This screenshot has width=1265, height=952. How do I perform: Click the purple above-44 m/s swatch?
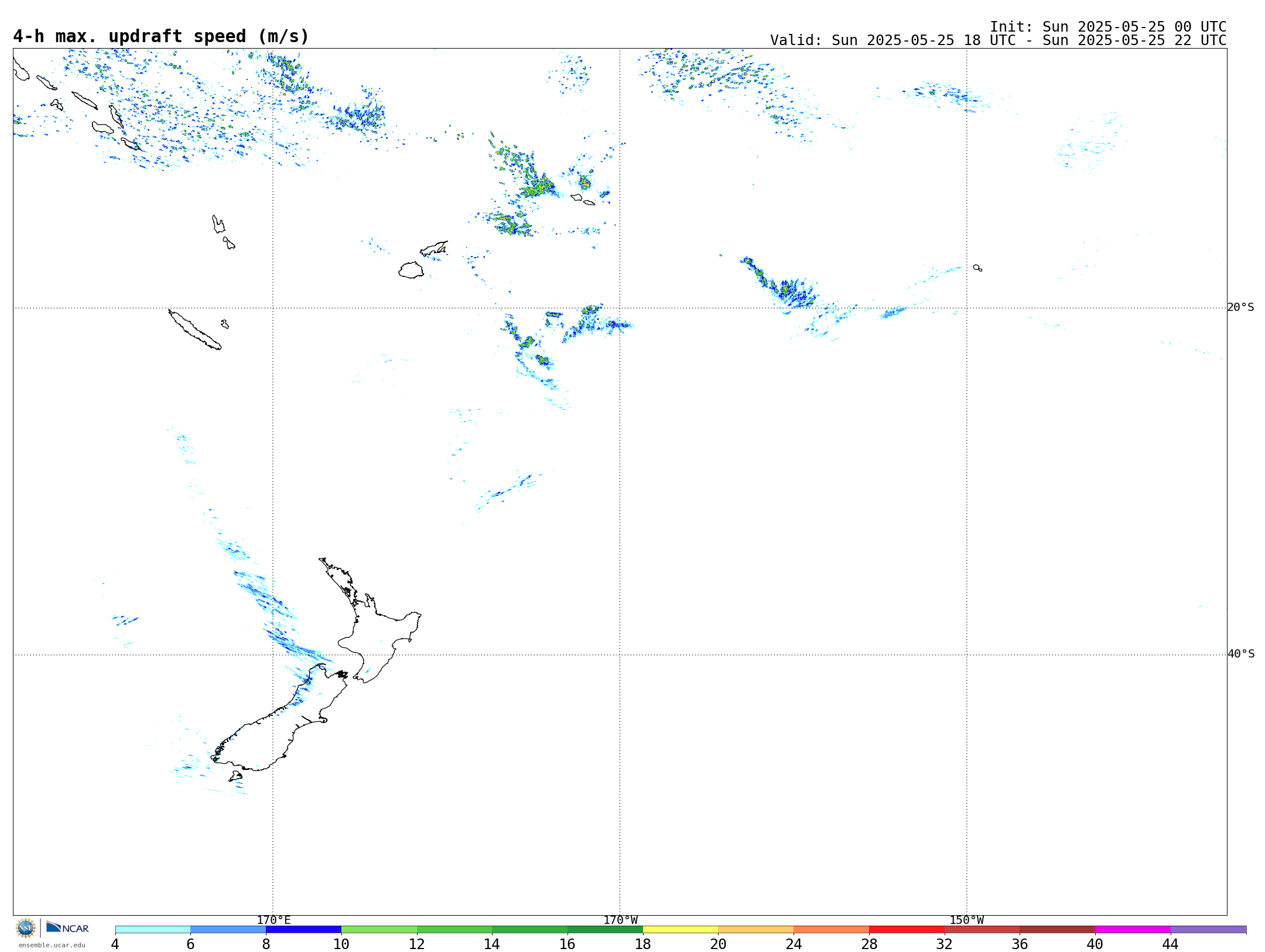[x=1208, y=929]
